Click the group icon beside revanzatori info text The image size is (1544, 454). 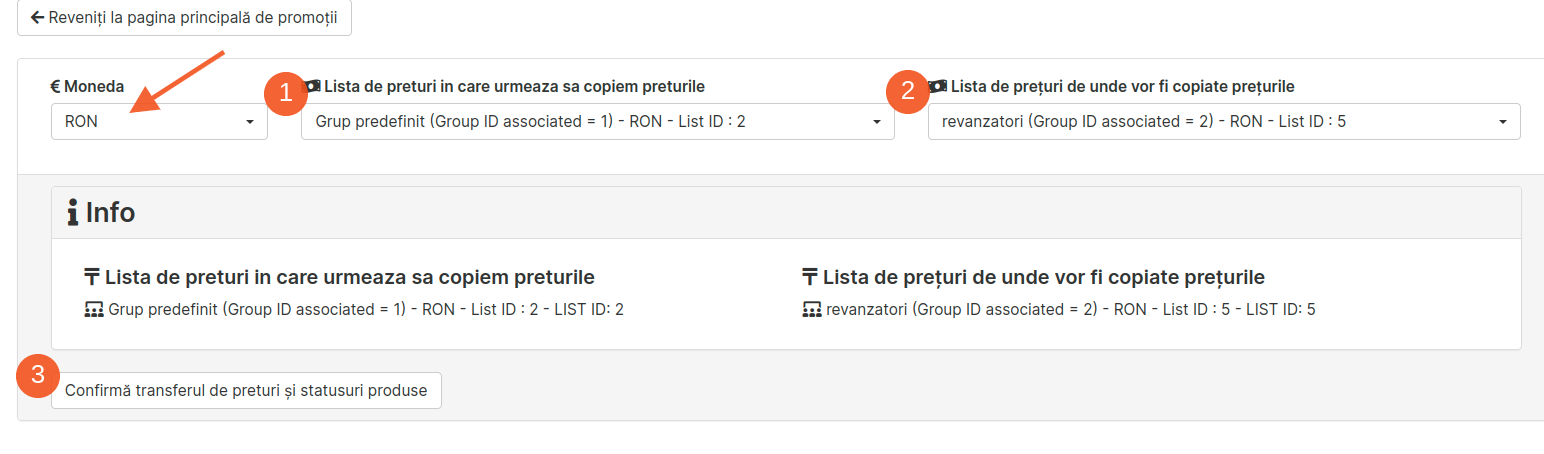click(x=812, y=310)
